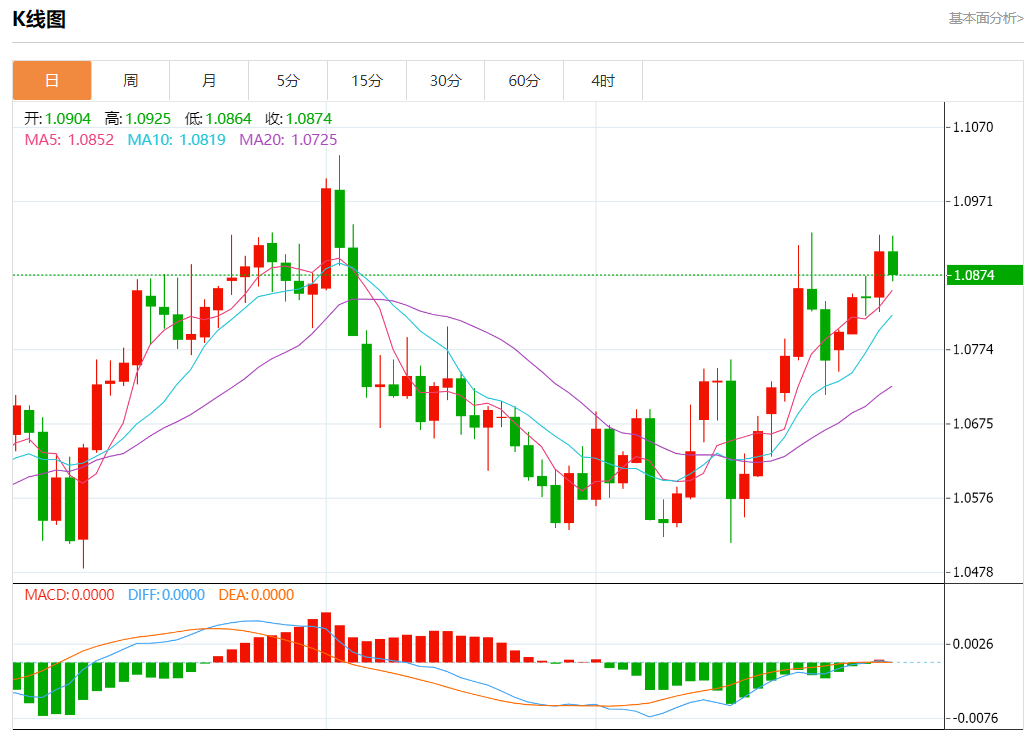Click the green 1.0874 current price tag

click(984, 275)
